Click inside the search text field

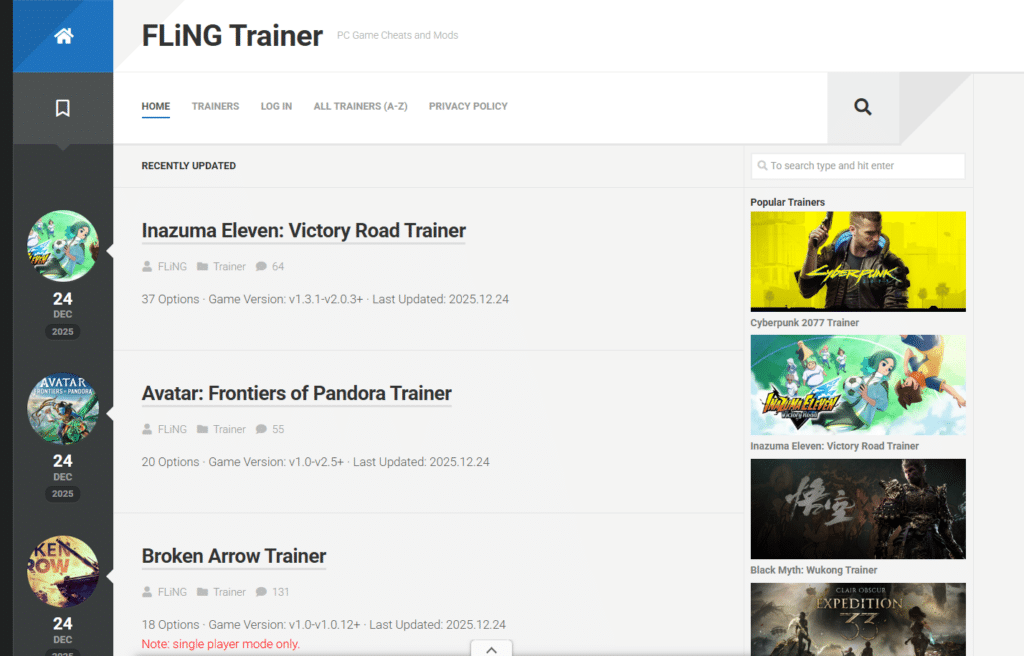tap(860, 166)
